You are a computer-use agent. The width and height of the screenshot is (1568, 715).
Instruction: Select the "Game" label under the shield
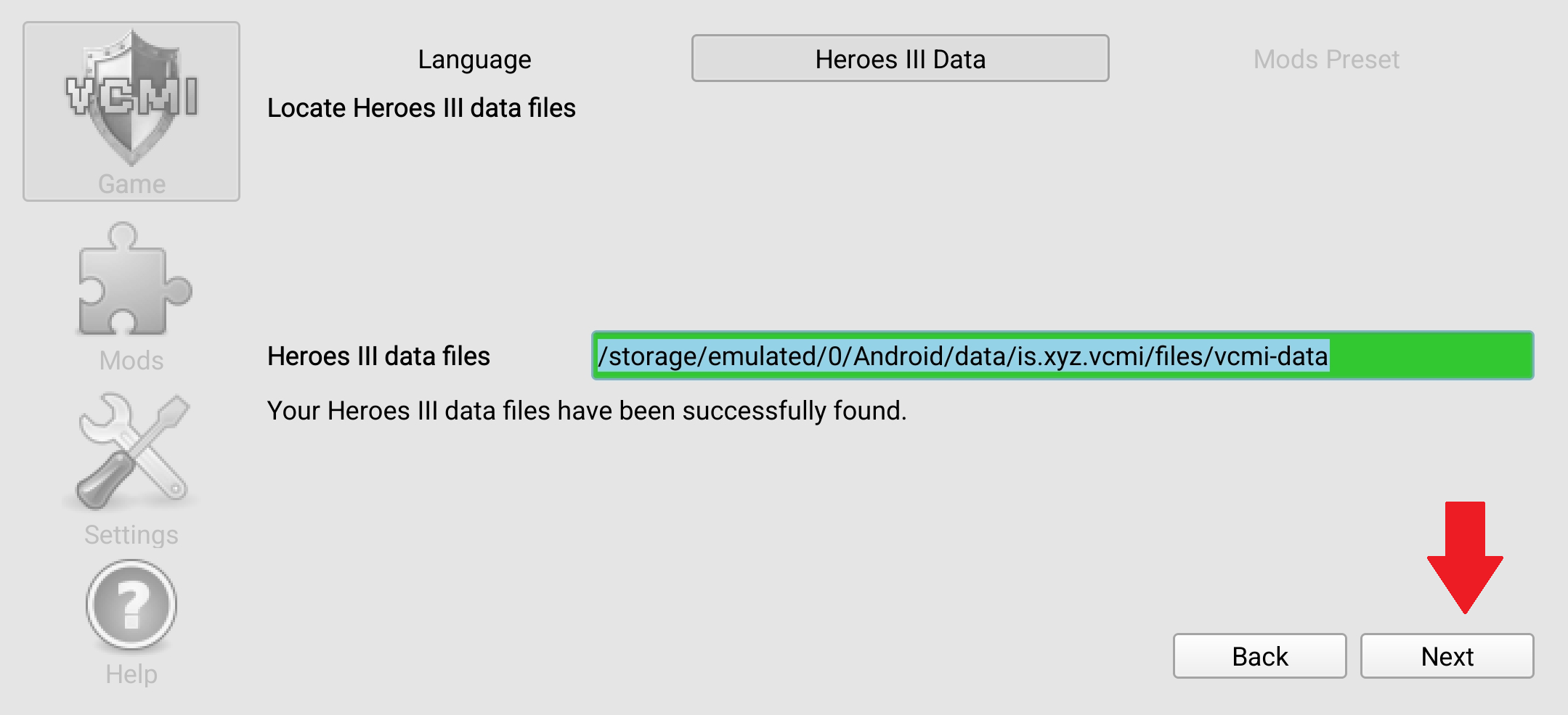point(131,184)
